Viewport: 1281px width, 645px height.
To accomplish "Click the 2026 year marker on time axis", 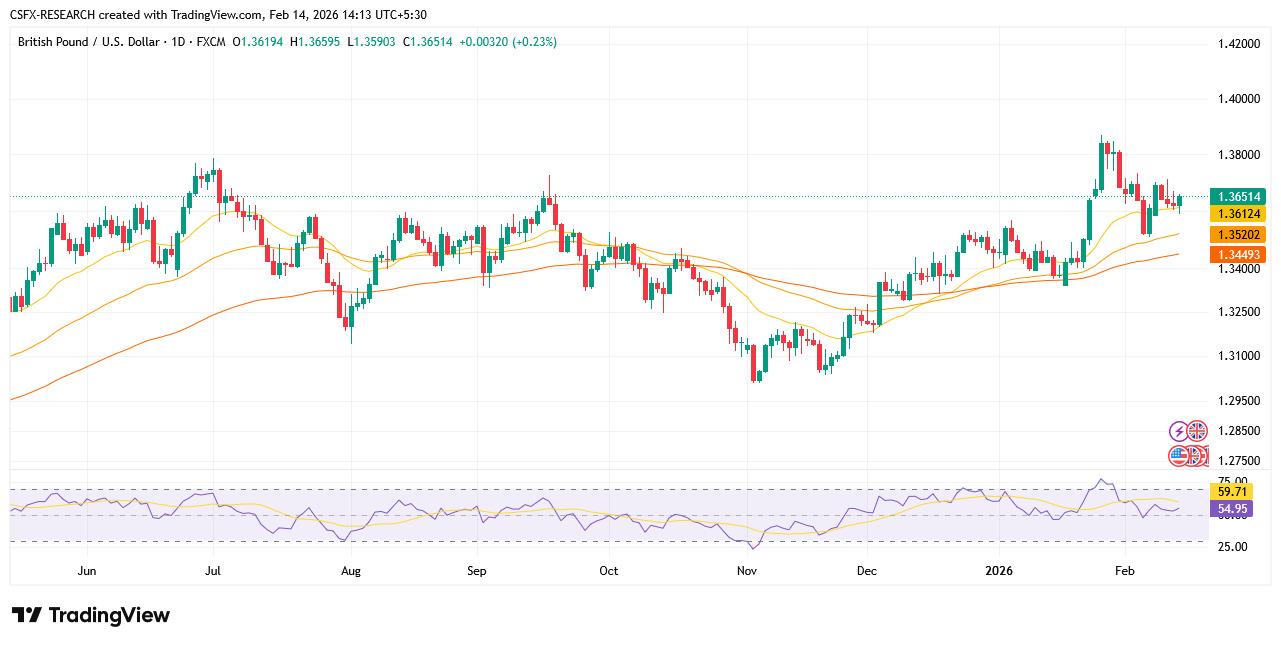I will 999,571.
